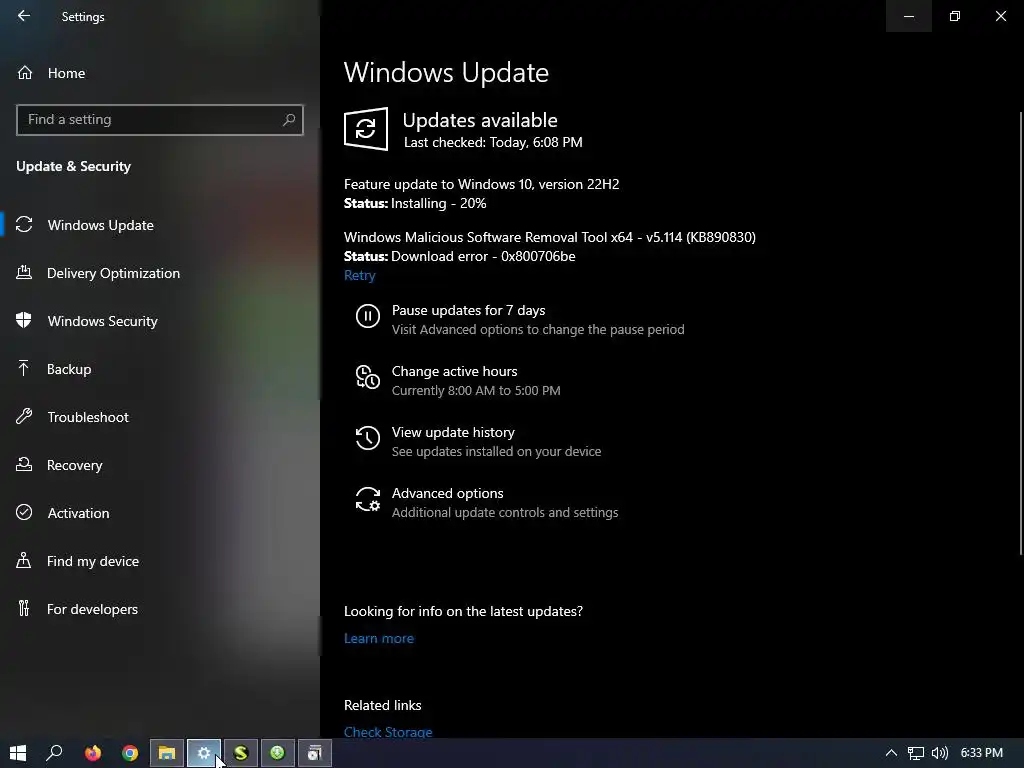Focus the Find a setting search box
The height and width of the screenshot is (768, 1024).
(x=160, y=120)
